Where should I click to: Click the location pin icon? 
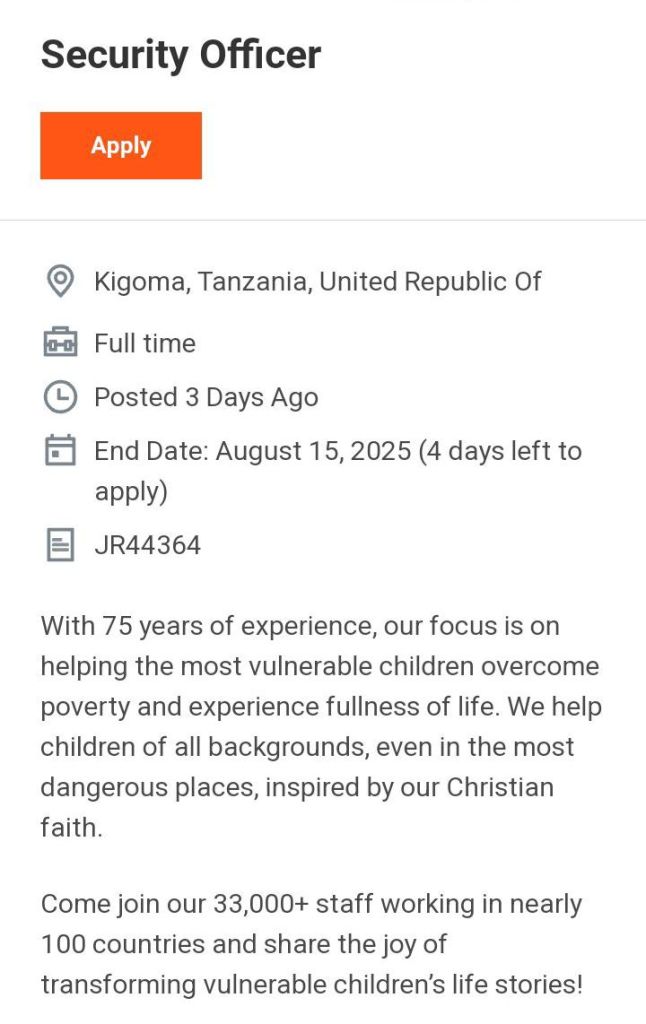coord(60,282)
